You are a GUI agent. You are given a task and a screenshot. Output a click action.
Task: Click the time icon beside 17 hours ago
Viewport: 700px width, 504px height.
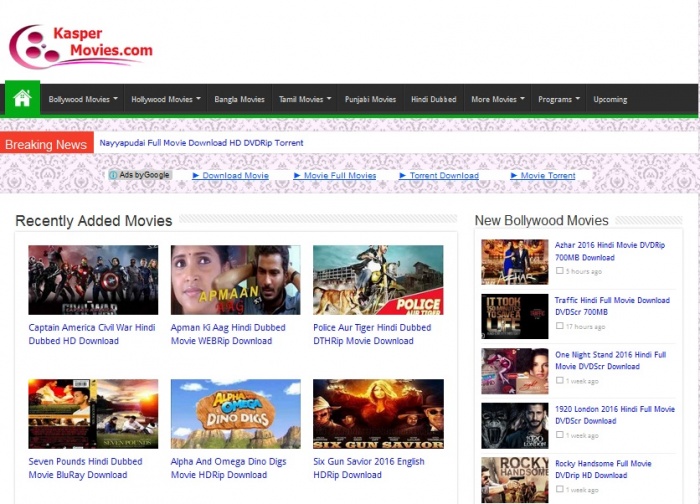coord(559,326)
